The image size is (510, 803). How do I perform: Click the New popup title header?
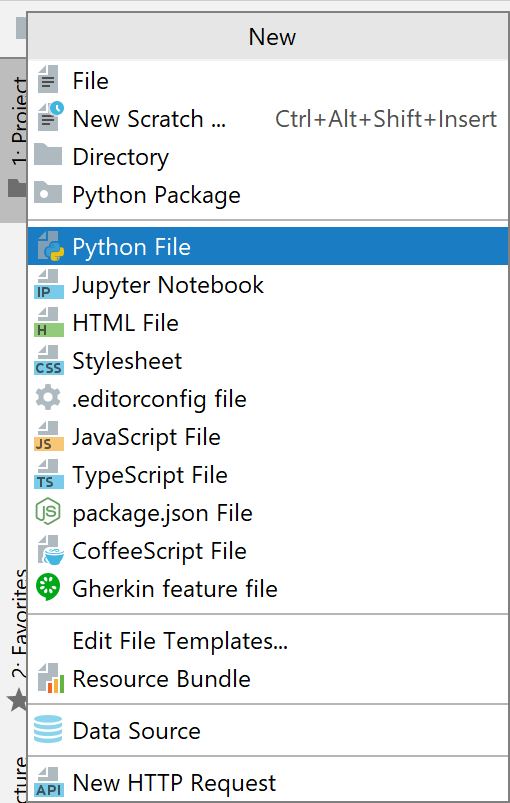click(x=268, y=36)
